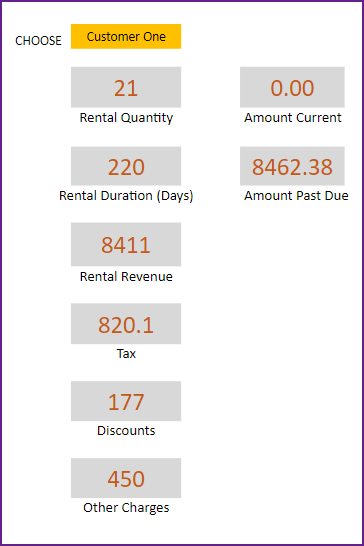Click the Amount Past Due label
The height and width of the screenshot is (546, 364).
coord(296,196)
